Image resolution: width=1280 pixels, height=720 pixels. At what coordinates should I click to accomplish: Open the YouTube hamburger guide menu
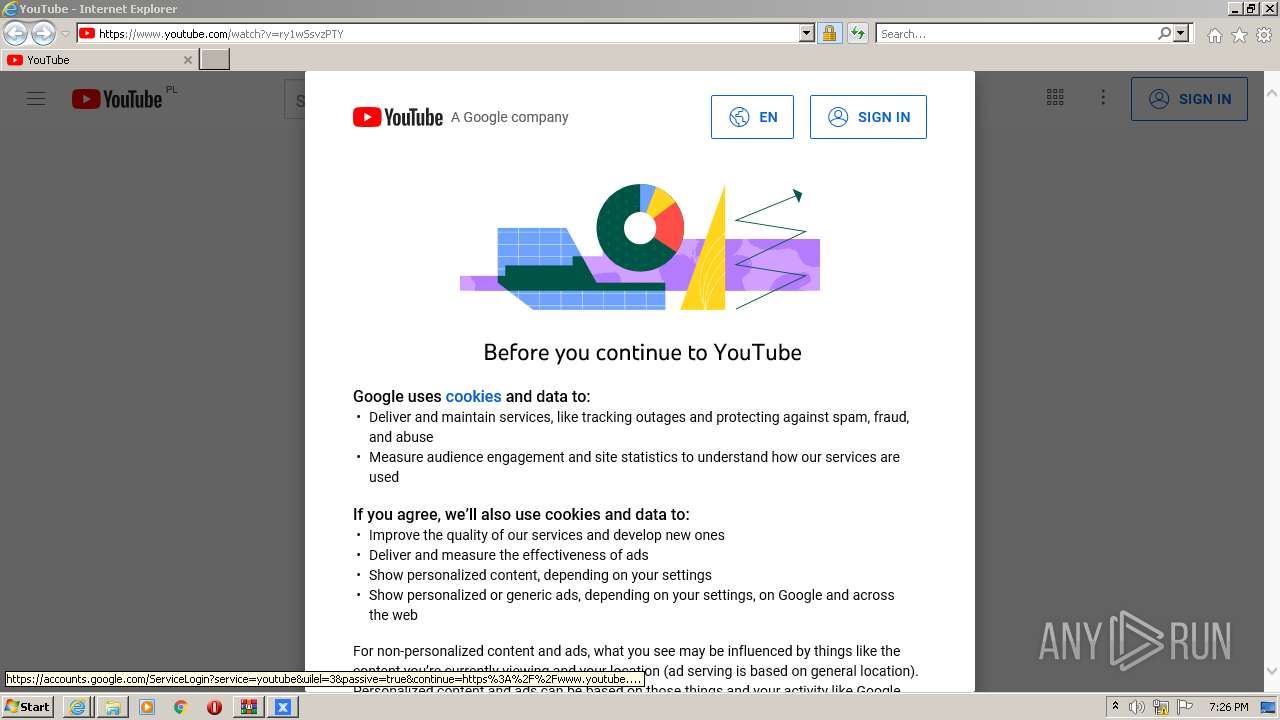coord(36,99)
